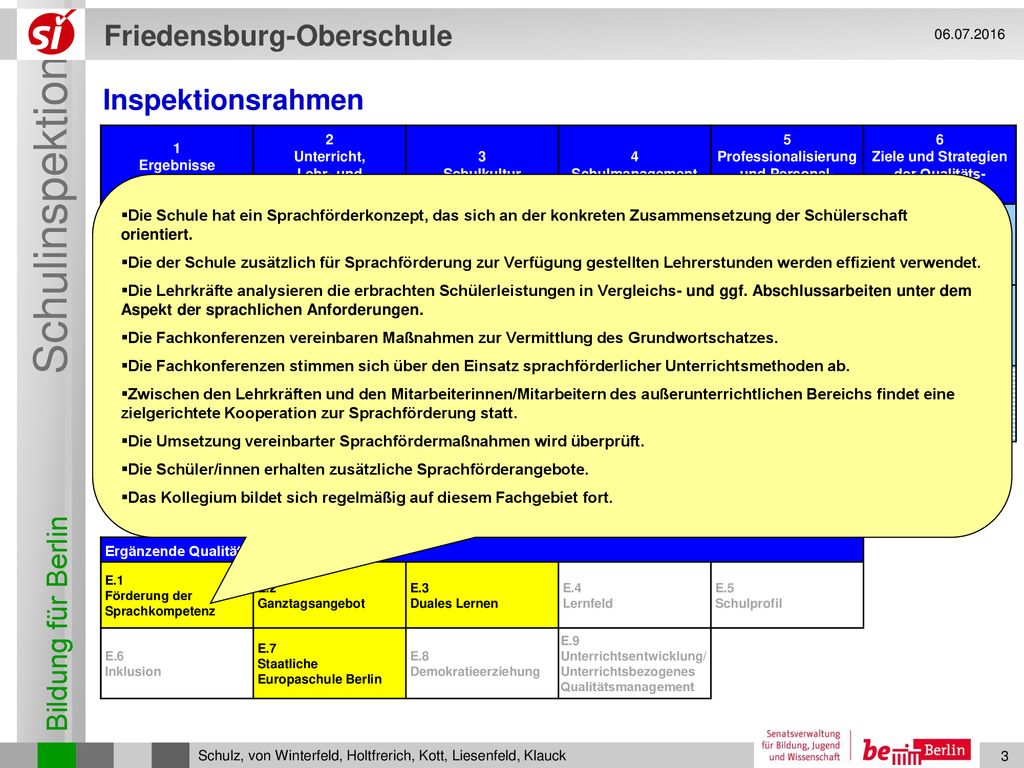Image resolution: width=1024 pixels, height=768 pixels.
Task: Click the author names in the footer
Action: [382, 756]
